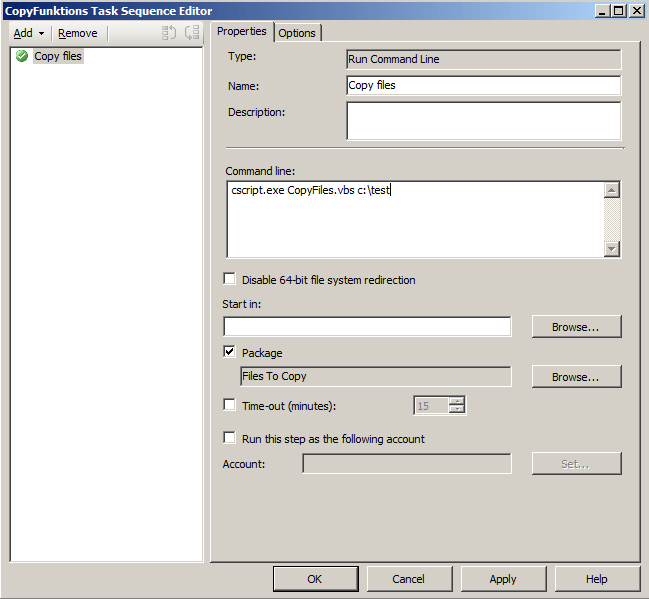The height and width of the screenshot is (599, 649).
Task: Click the time-out spinner down arrow
Action: click(x=457, y=409)
